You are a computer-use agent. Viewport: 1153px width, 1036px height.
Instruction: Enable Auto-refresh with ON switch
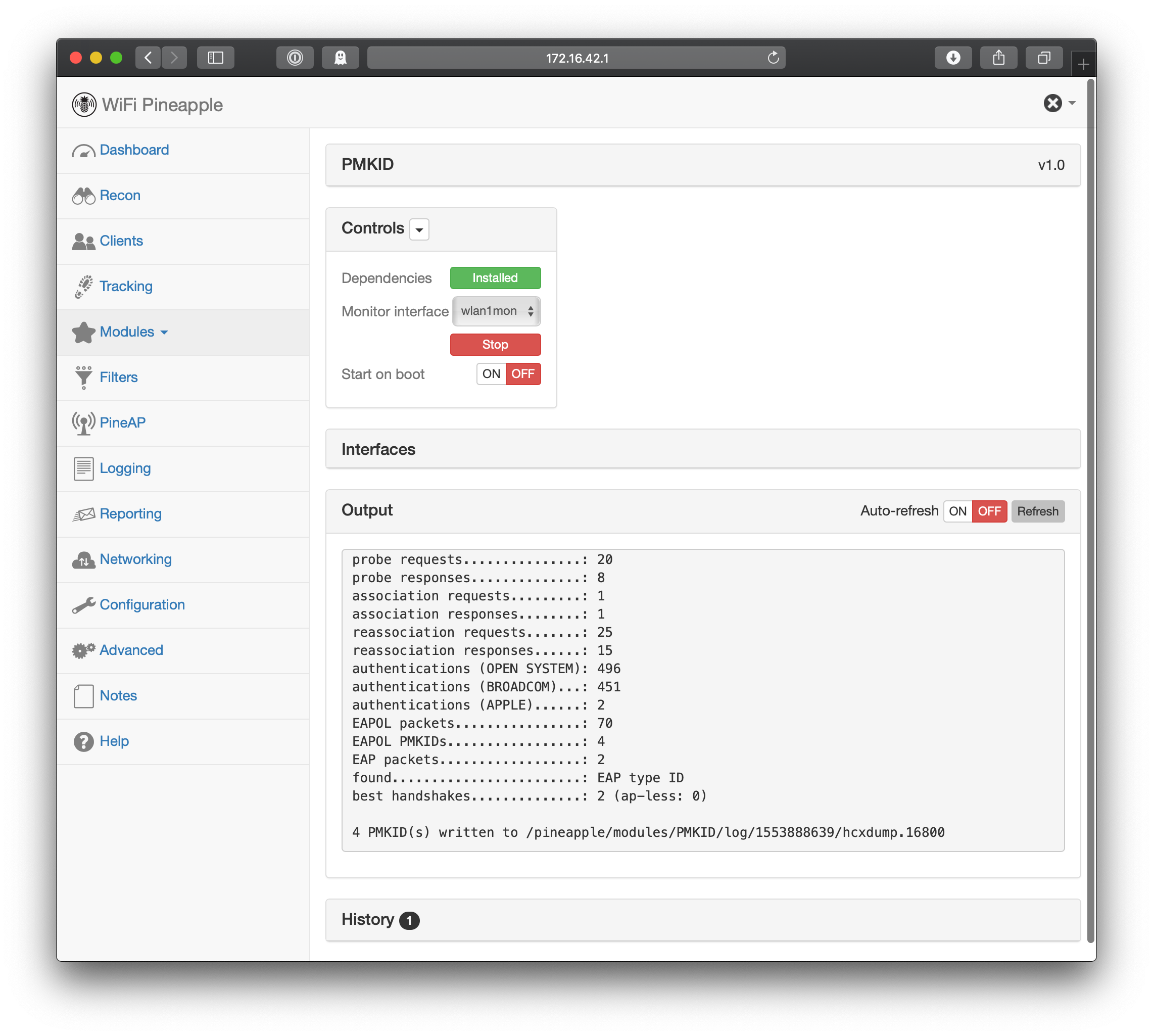point(957,511)
